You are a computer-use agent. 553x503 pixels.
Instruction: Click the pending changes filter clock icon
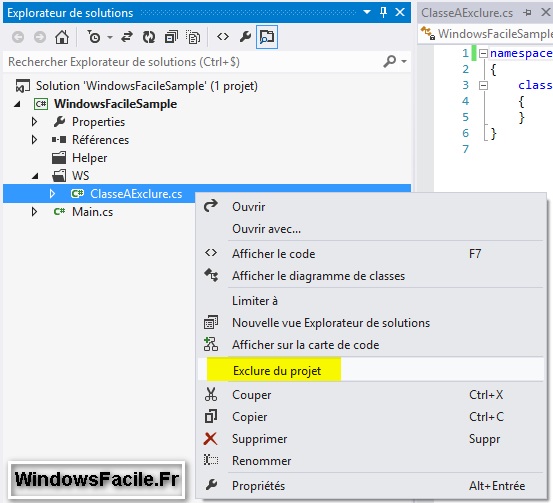coord(94,37)
